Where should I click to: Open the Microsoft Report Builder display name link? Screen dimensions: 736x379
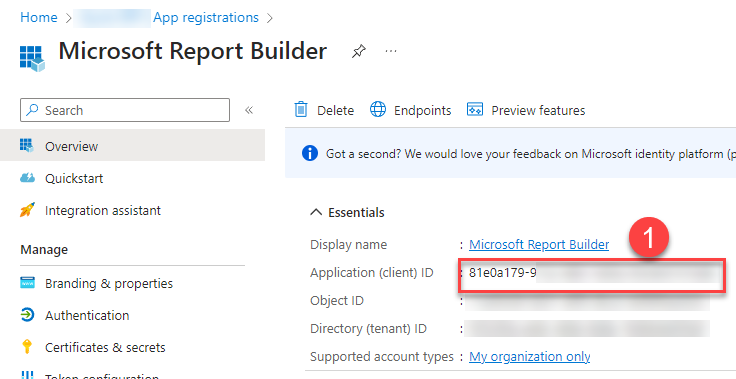coord(539,245)
